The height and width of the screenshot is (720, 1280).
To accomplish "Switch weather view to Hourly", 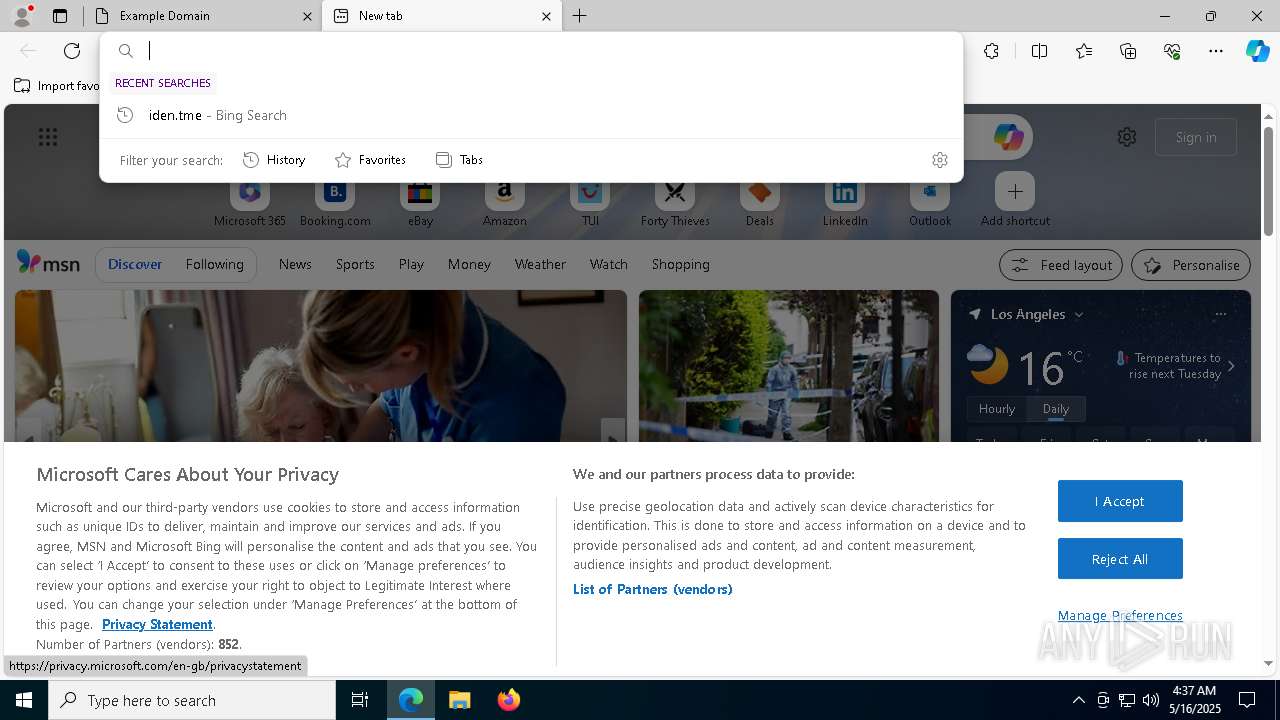I will point(997,409).
